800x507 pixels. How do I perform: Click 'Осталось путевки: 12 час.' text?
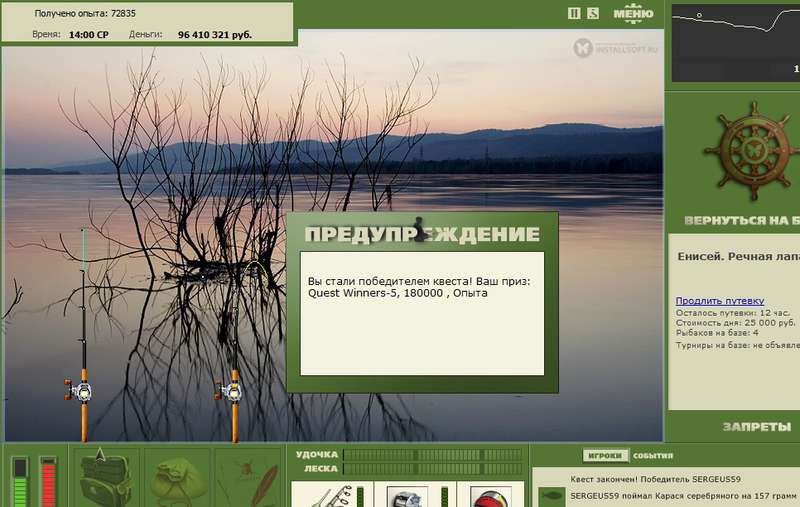[x=731, y=313]
